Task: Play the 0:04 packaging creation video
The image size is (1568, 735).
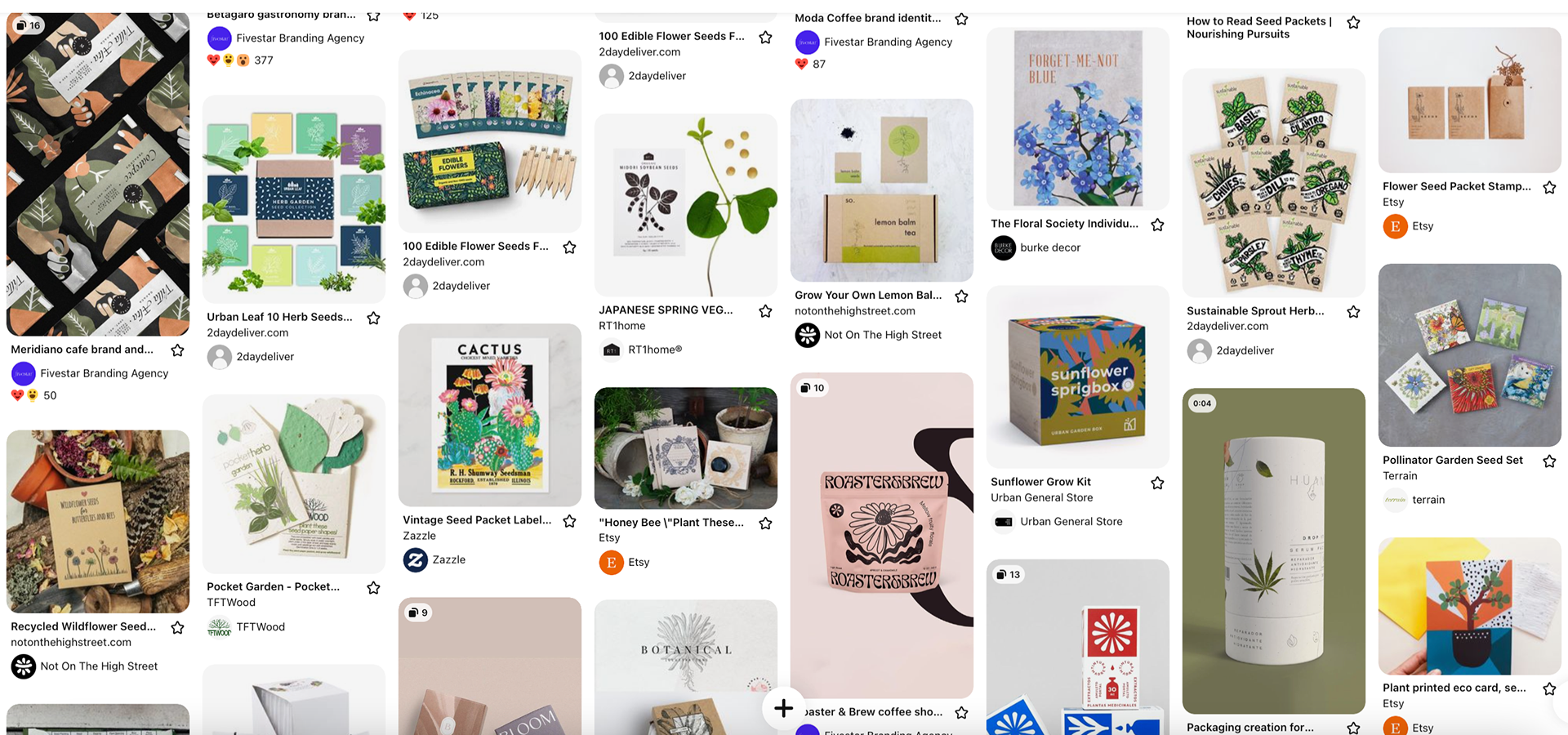Action: [x=1274, y=551]
